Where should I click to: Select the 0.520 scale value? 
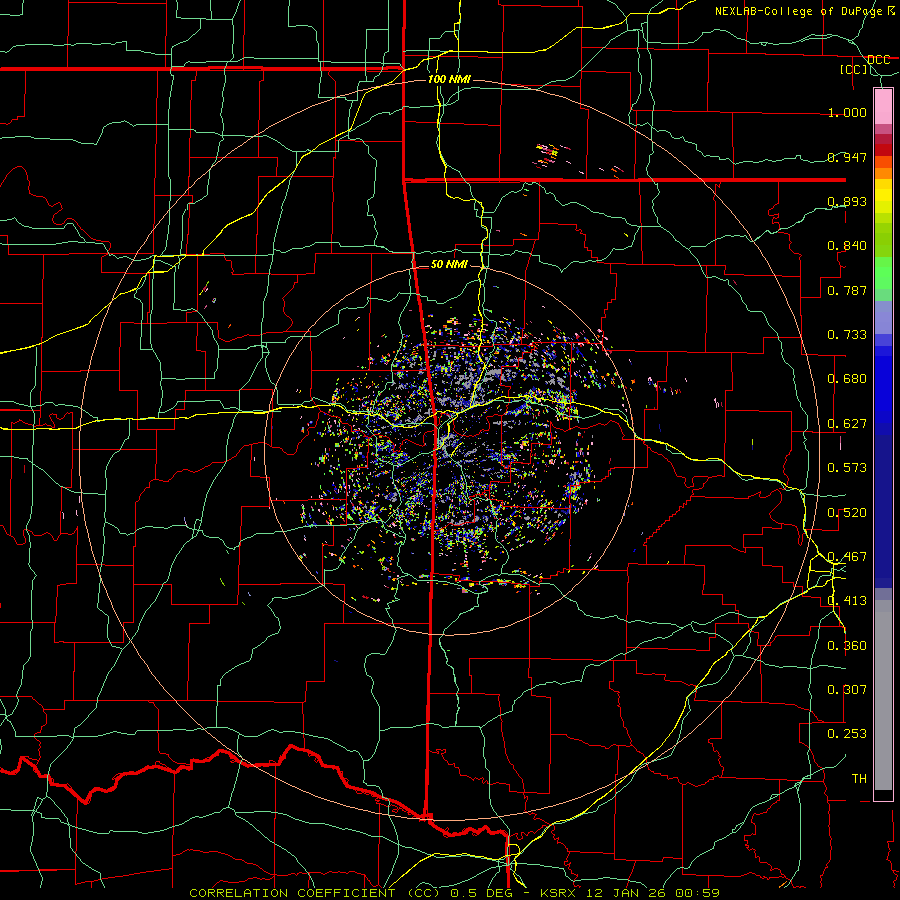click(x=847, y=513)
